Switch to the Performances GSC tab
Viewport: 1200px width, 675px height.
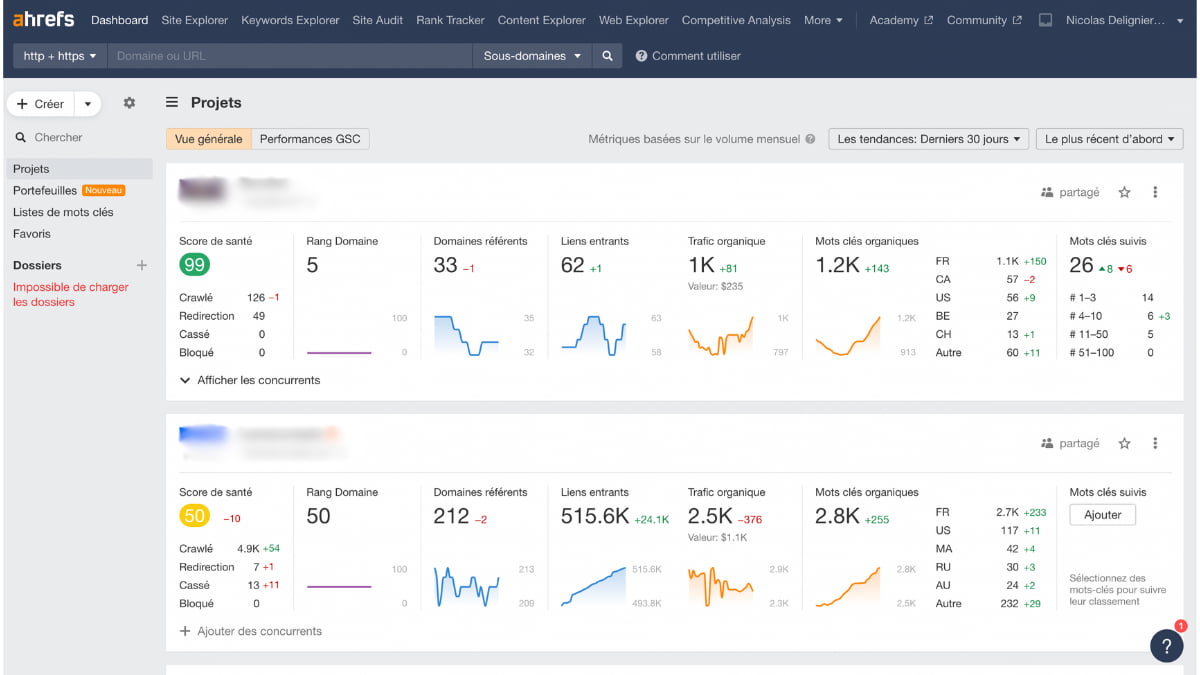(311, 139)
